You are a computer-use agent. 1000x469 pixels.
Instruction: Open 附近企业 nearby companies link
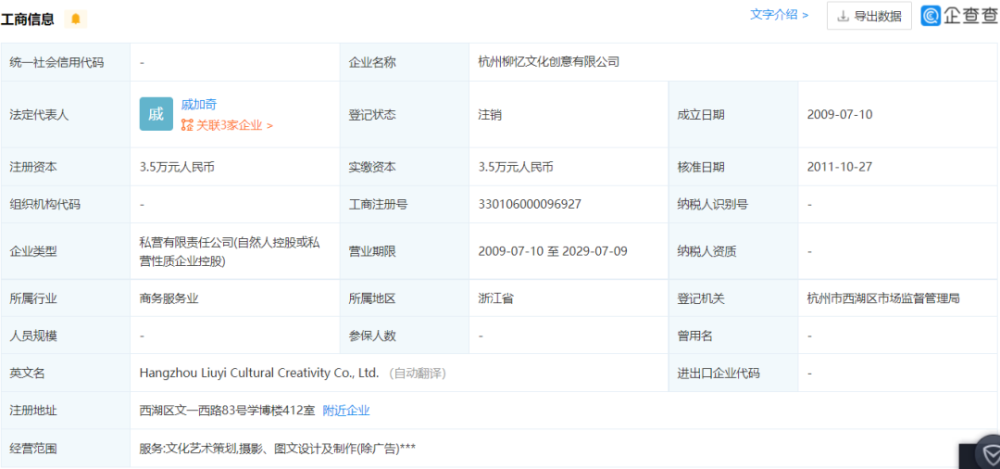(346, 410)
